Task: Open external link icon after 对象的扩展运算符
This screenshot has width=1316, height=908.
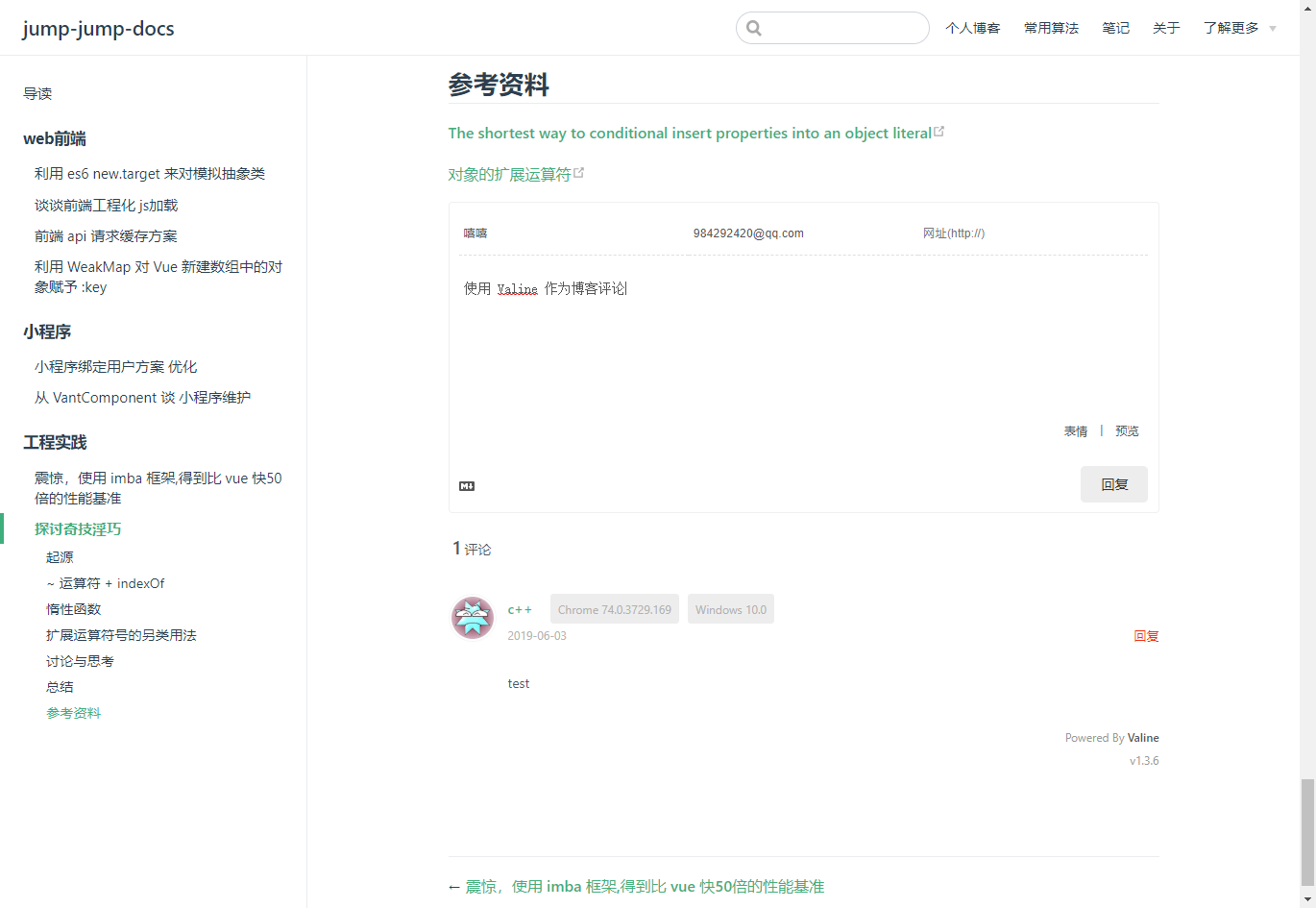Action: (579, 173)
